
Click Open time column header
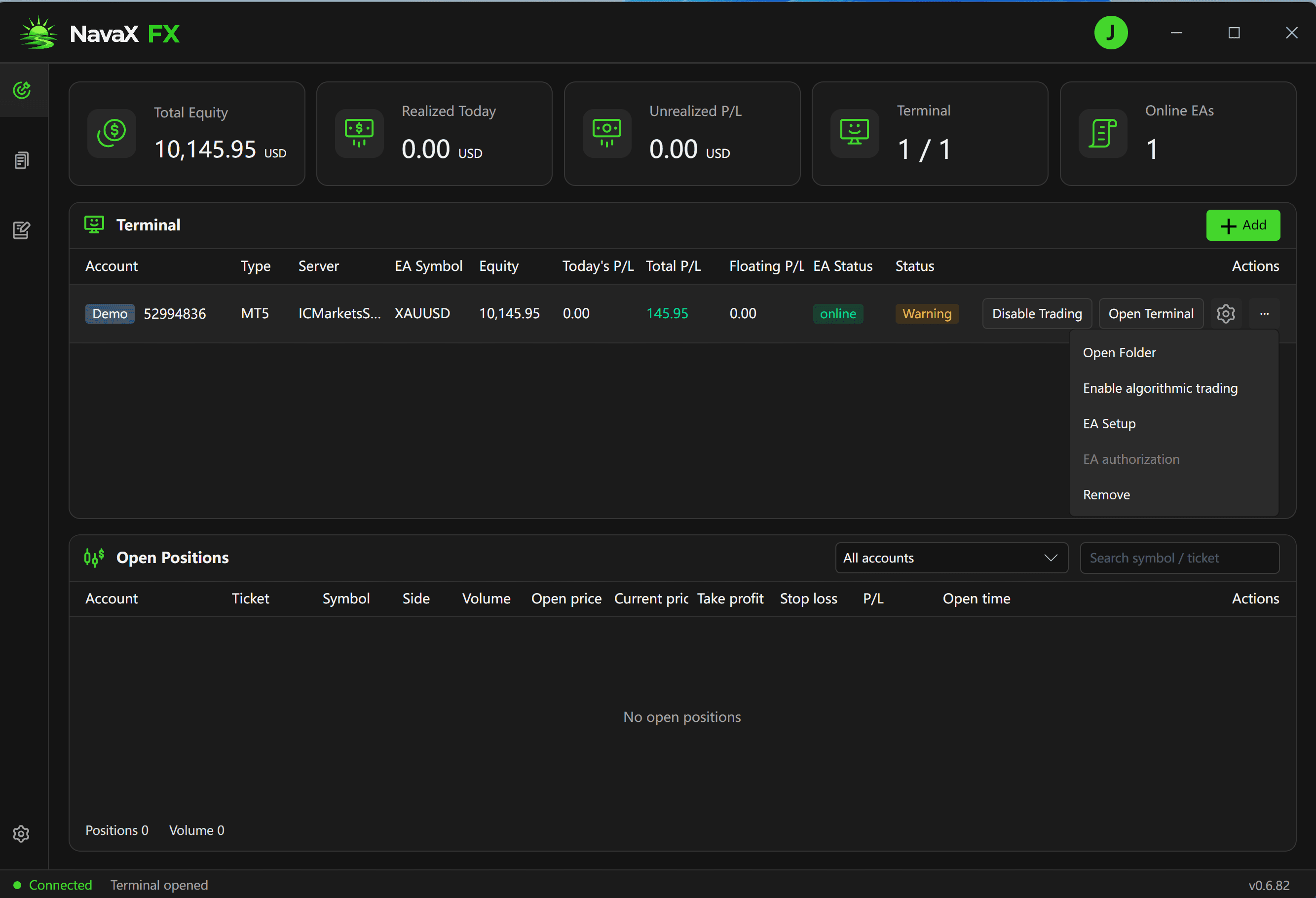tap(976, 599)
